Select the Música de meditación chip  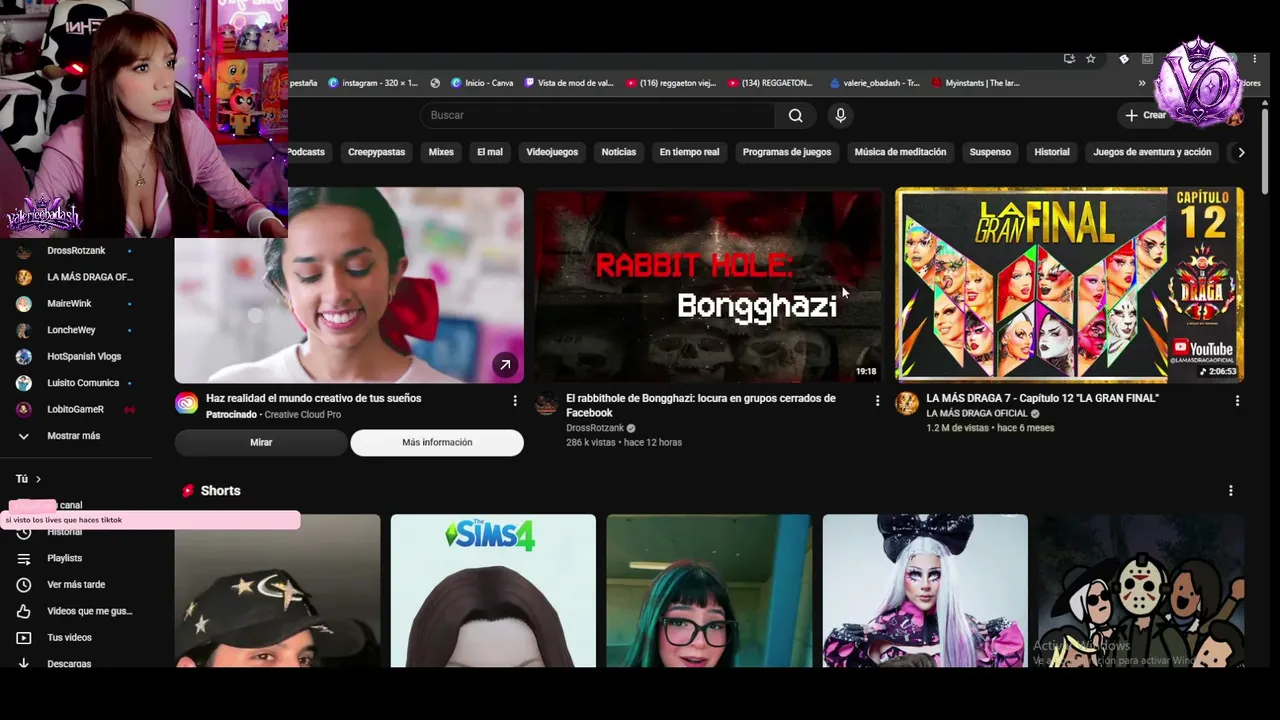tap(900, 152)
